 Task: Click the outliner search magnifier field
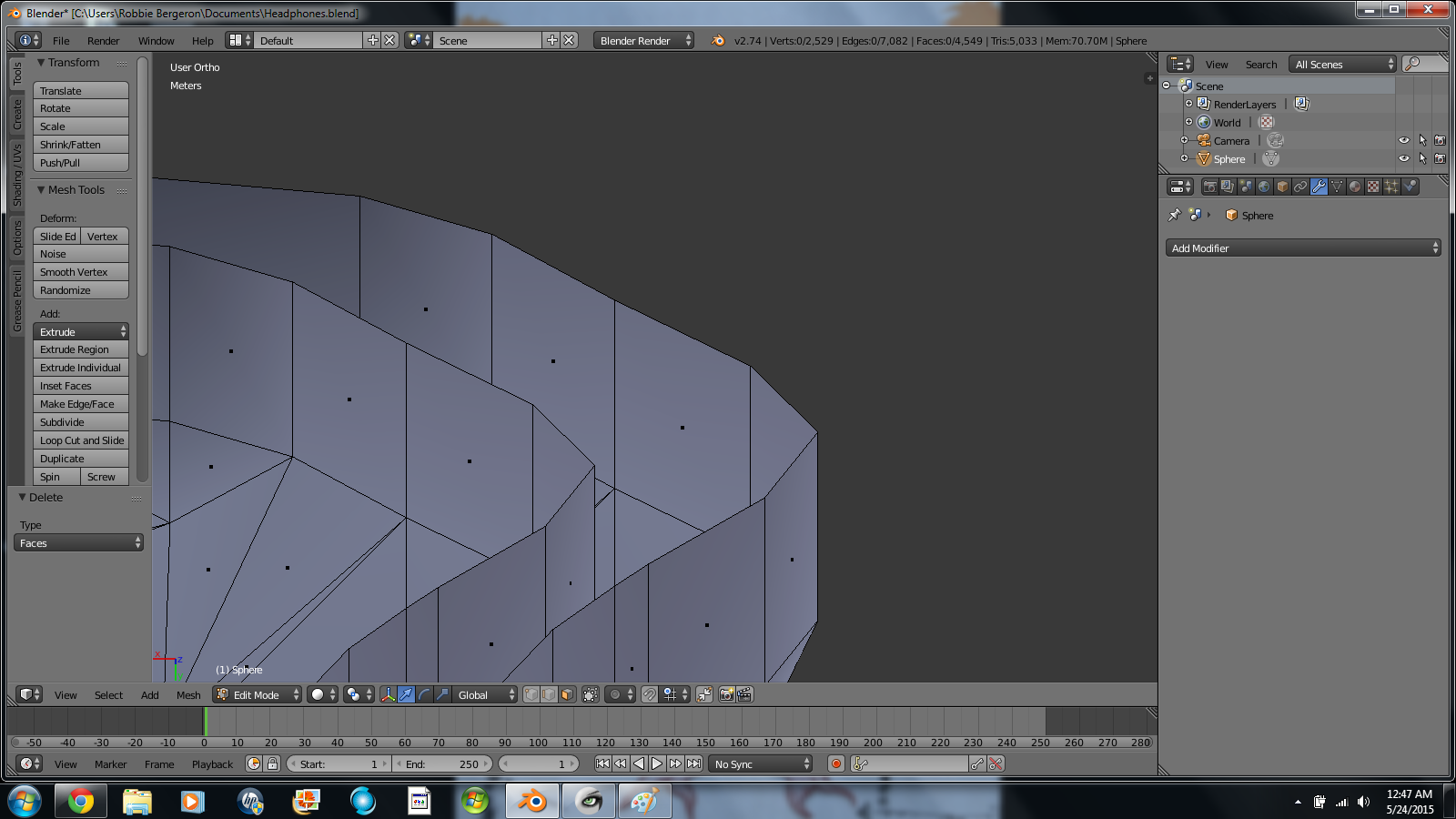1425,64
